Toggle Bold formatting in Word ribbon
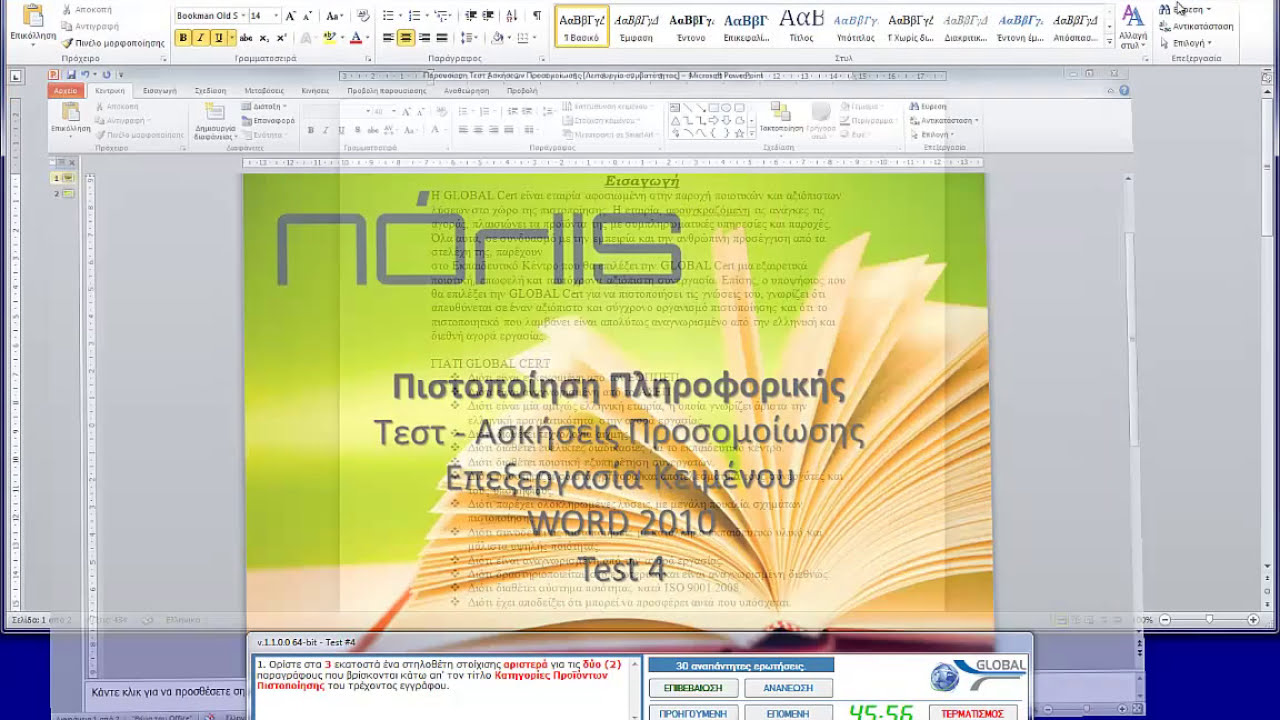The image size is (1280, 720). point(184,38)
